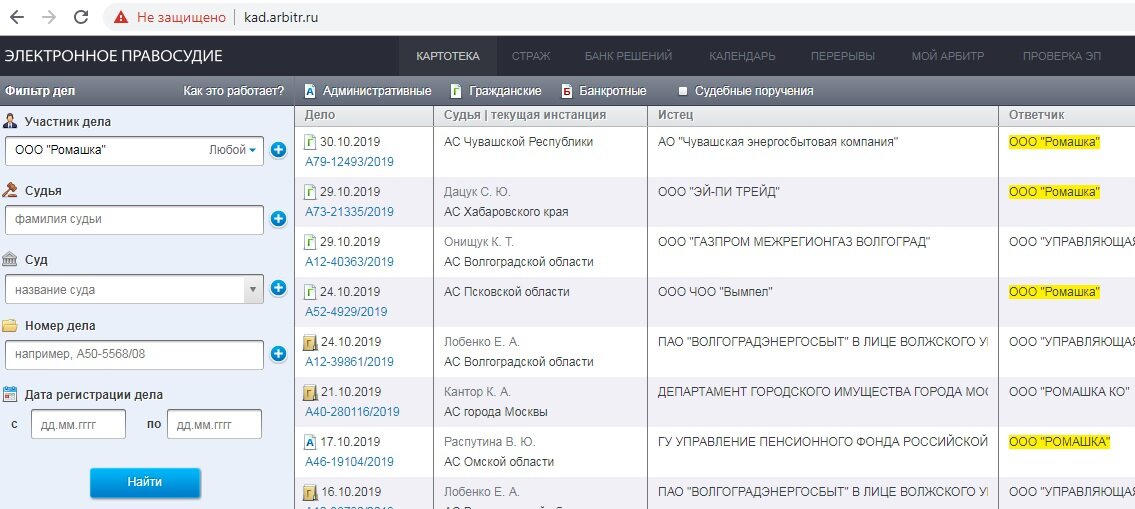Viewport: 1135px width, 509px height.
Task: Toggle the Судебные поручения checkbox
Action: pos(683,91)
